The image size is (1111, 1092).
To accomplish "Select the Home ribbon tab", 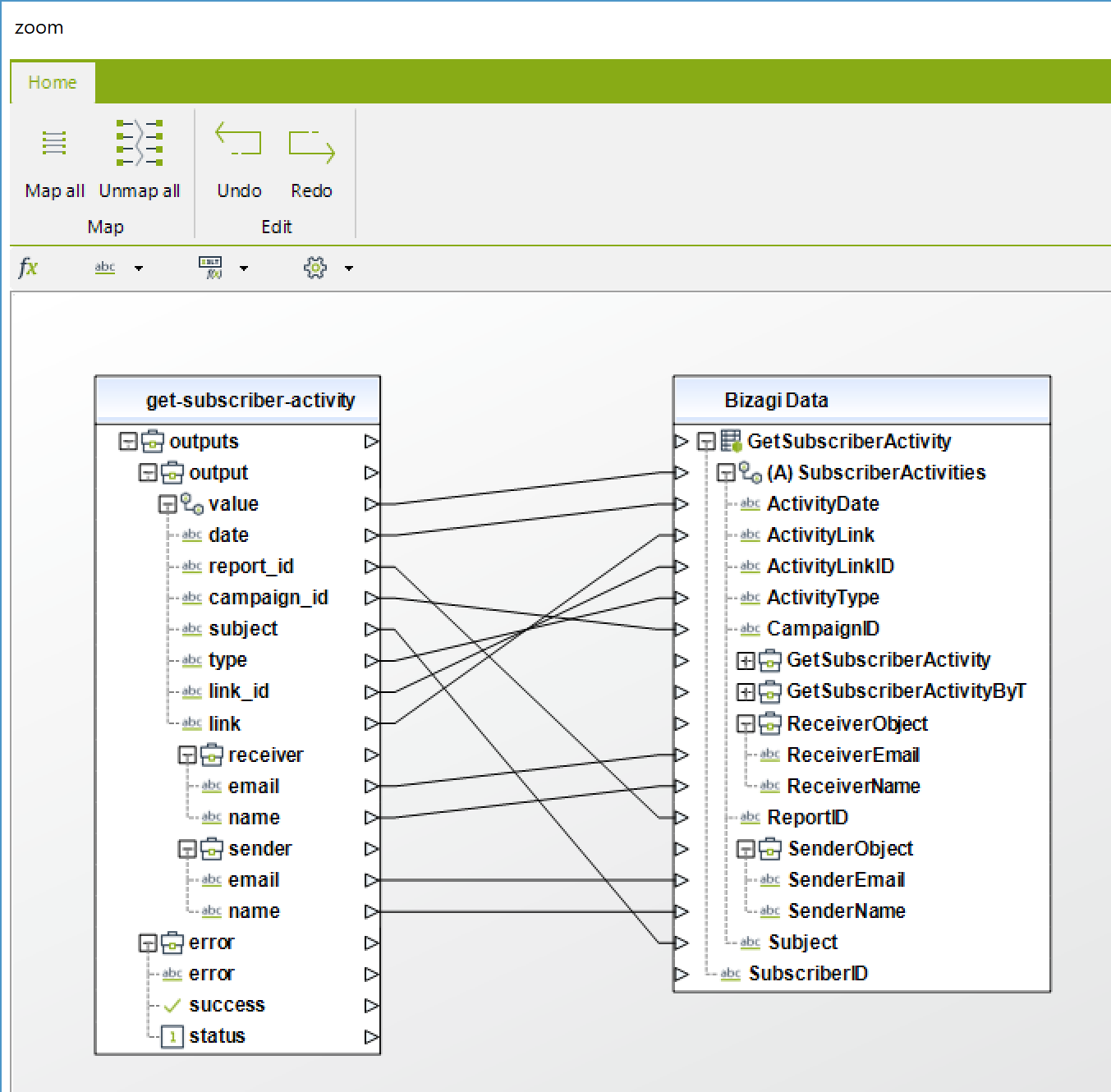I will pos(53,82).
